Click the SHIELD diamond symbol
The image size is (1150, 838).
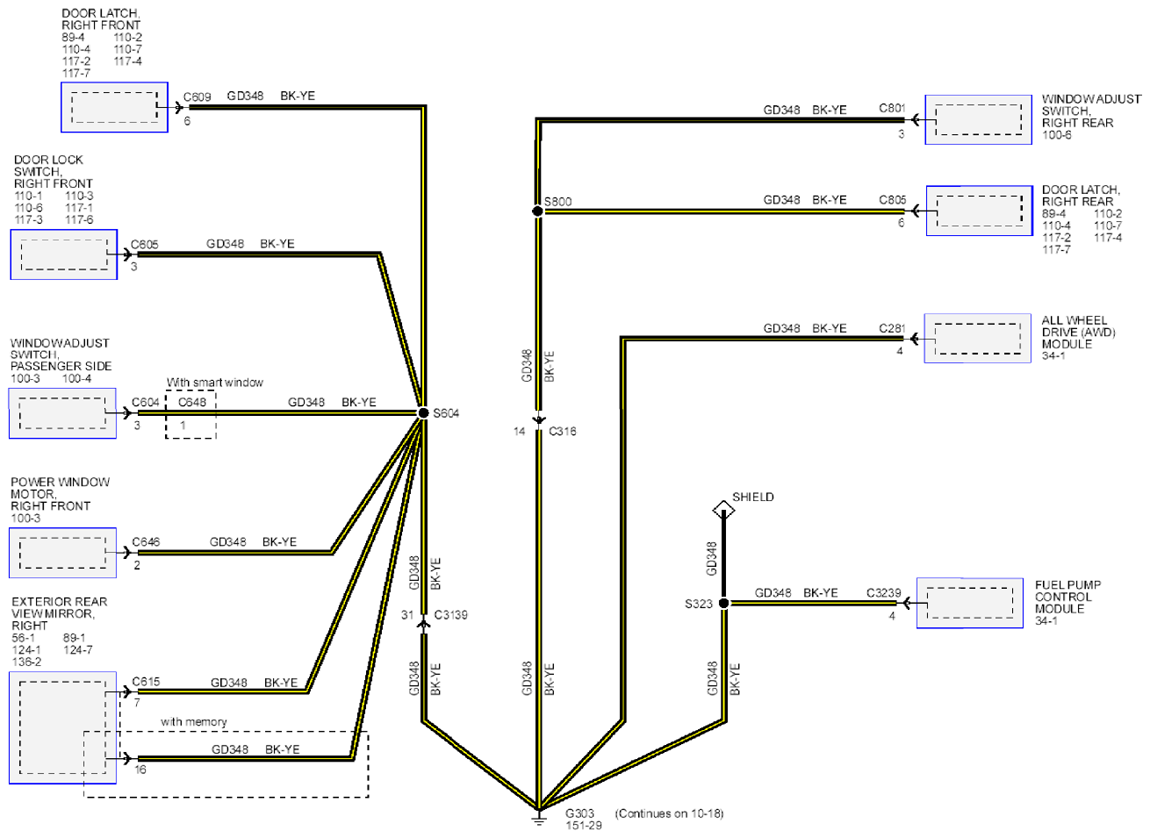pyautogui.click(x=723, y=509)
